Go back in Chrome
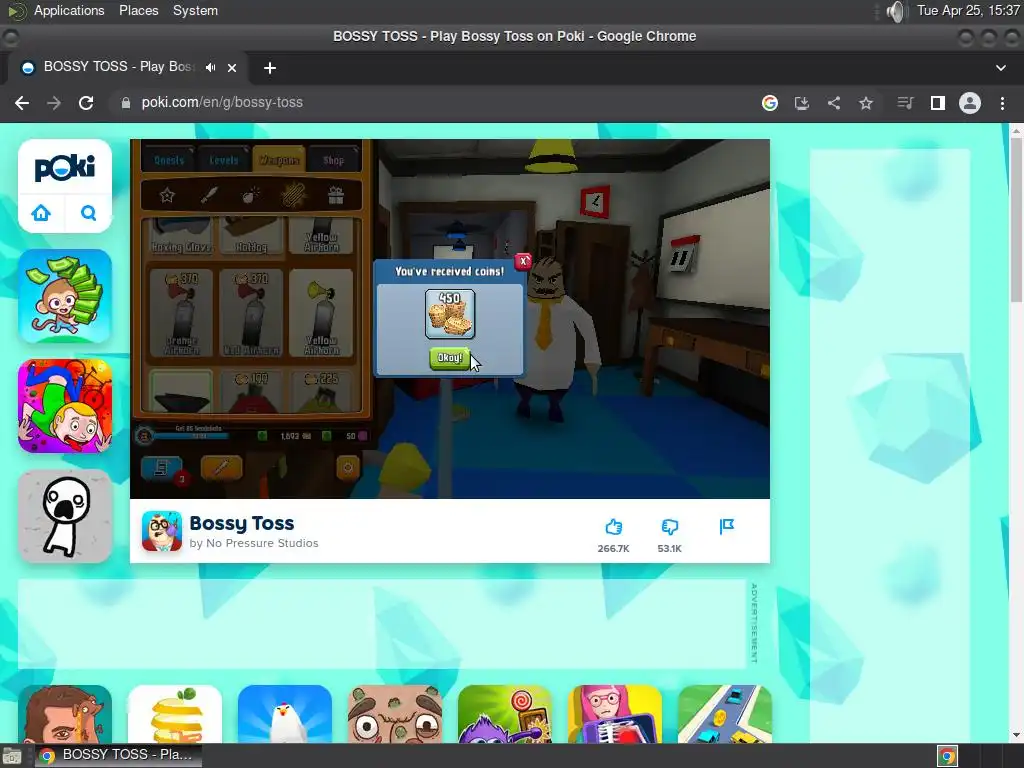This screenshot has width=1024, height=768. (x=22, y=103)
